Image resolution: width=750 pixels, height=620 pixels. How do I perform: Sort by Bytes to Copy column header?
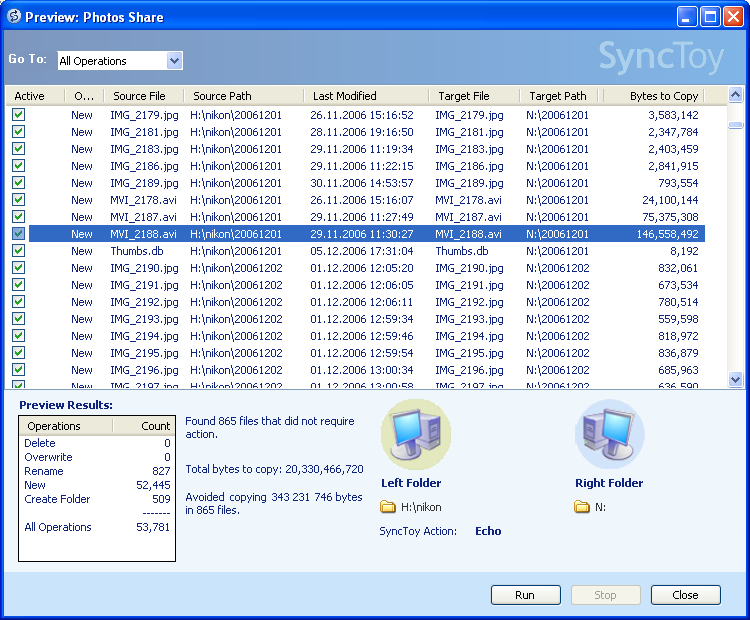click(x=653, y=96)
